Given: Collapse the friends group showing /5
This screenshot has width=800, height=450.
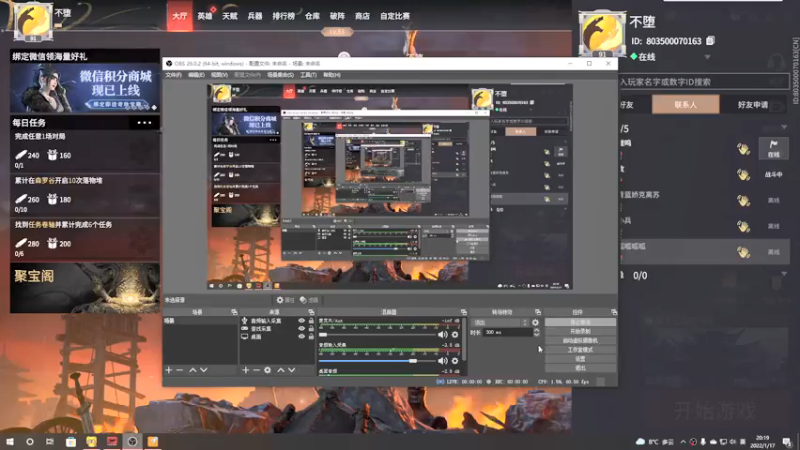Looking at the screenshot, I should [x=784, y=127].
